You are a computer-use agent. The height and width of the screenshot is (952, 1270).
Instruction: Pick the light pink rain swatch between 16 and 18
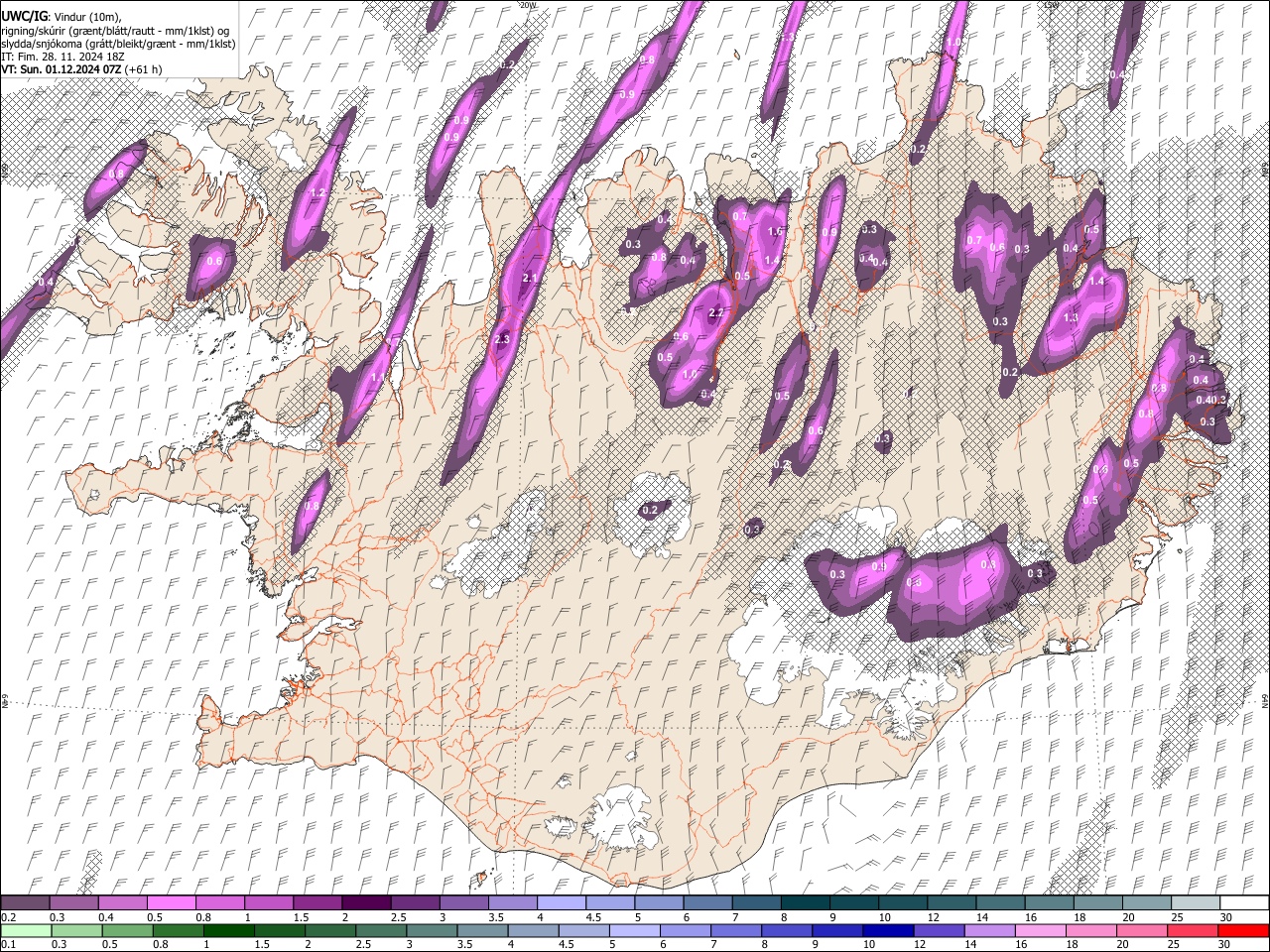click(1040, 930)
